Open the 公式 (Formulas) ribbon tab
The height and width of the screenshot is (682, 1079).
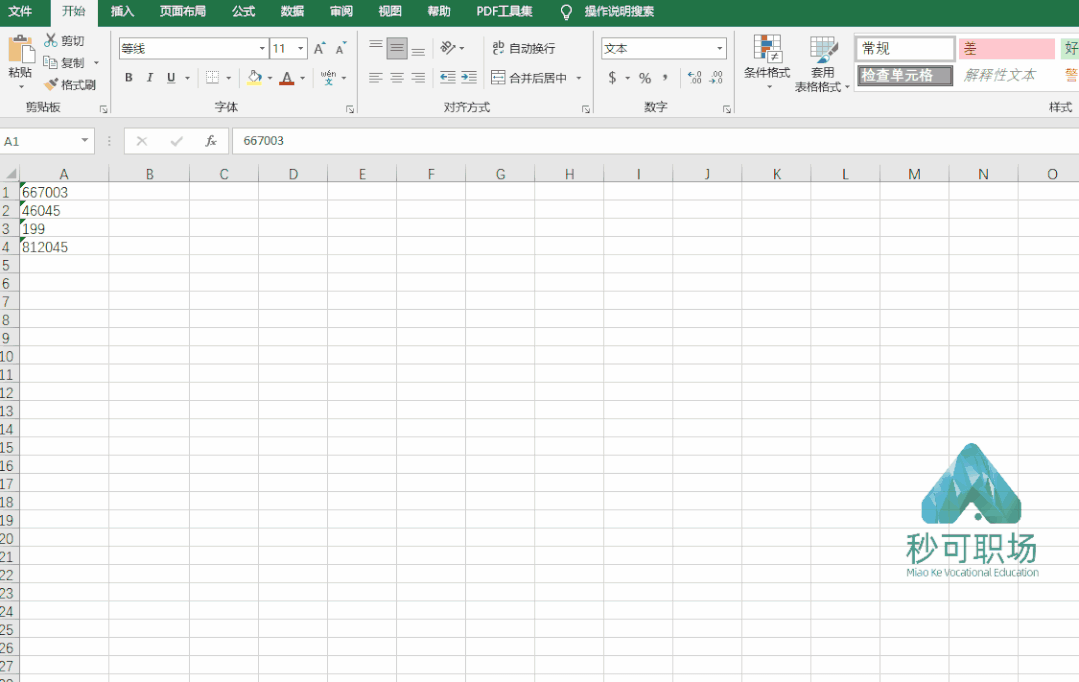(243, 12)
